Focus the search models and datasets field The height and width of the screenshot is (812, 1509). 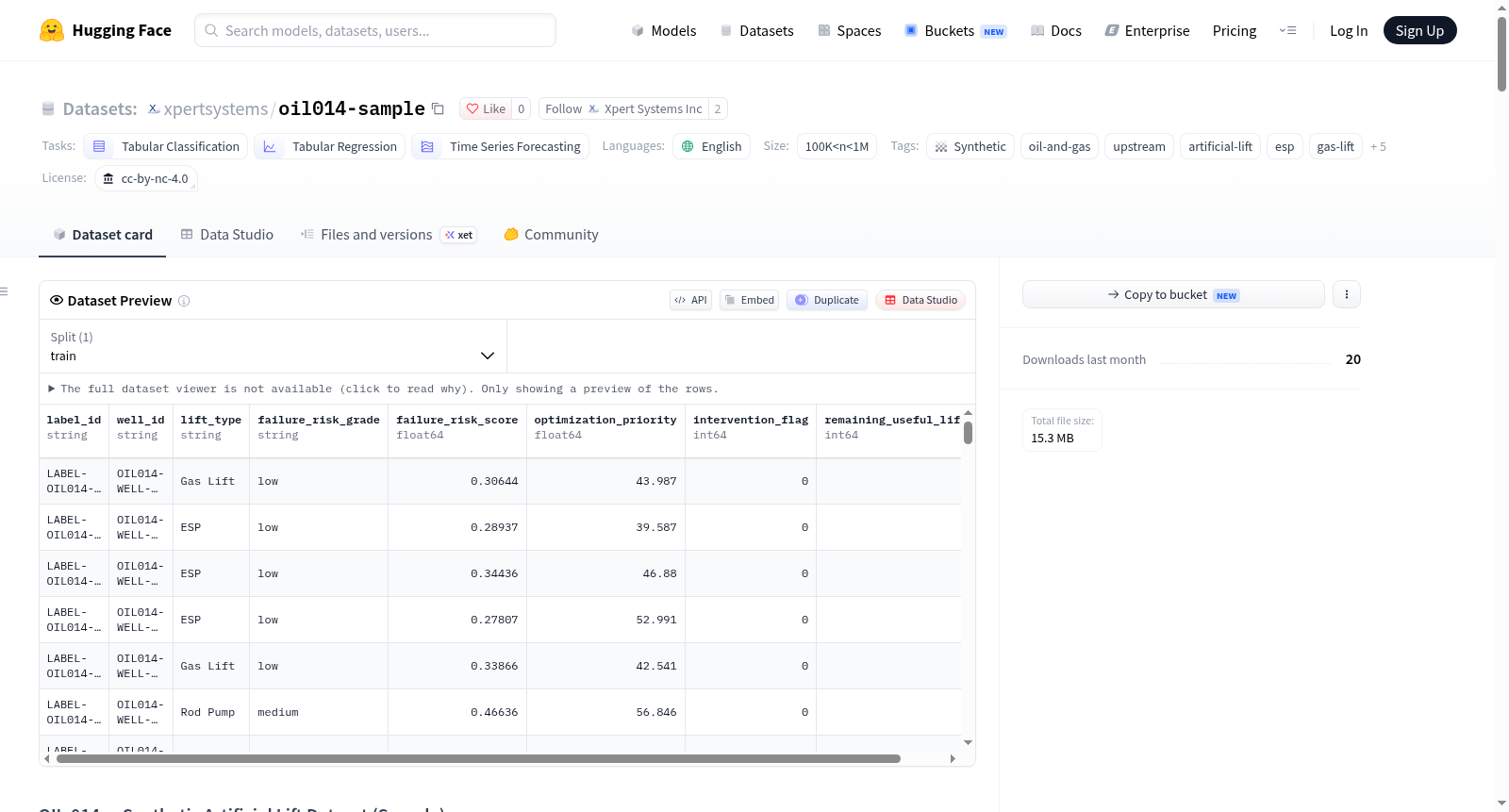tap(375, 30)
